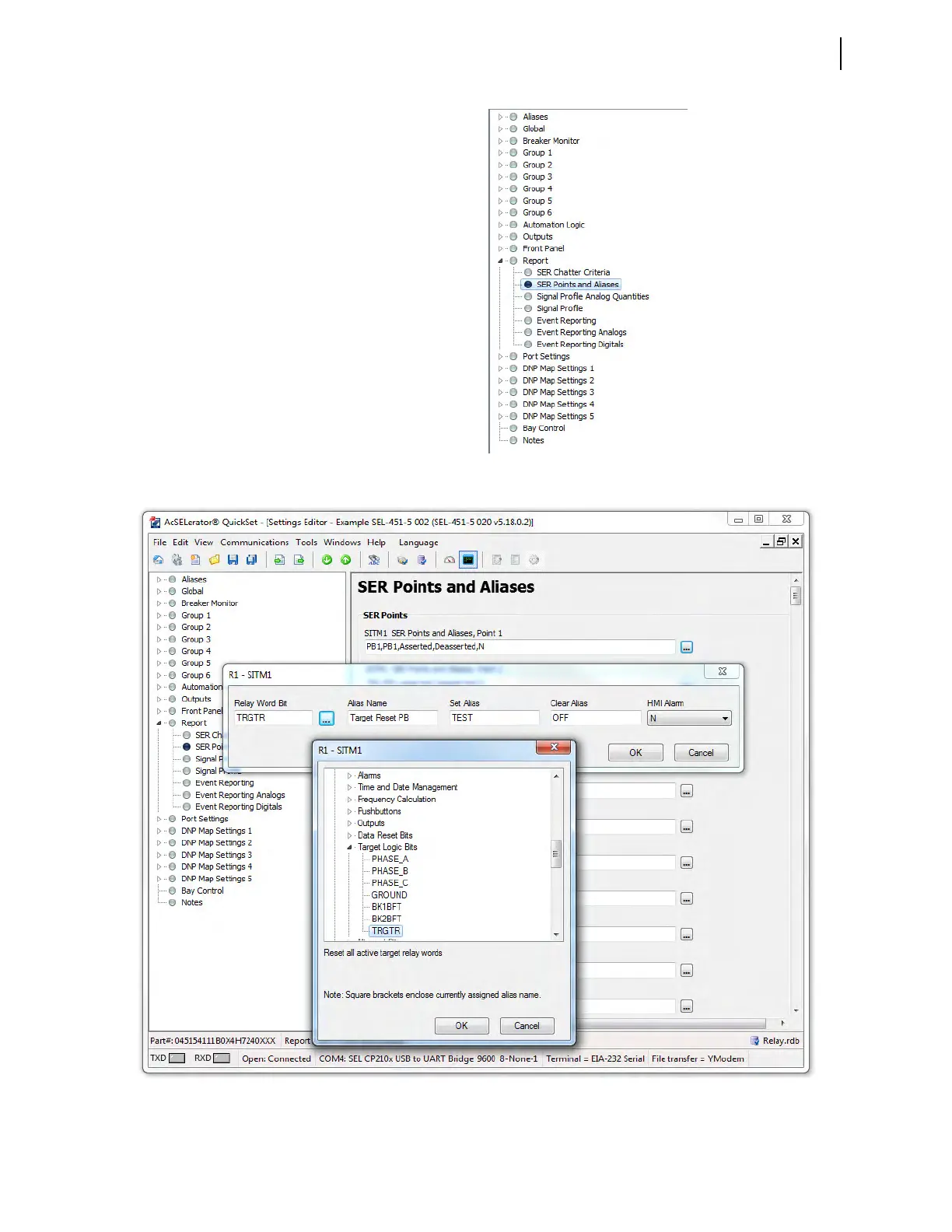Click the SITM1 Point 1 text field
952x1232 pixels.
tap(520, 647)
